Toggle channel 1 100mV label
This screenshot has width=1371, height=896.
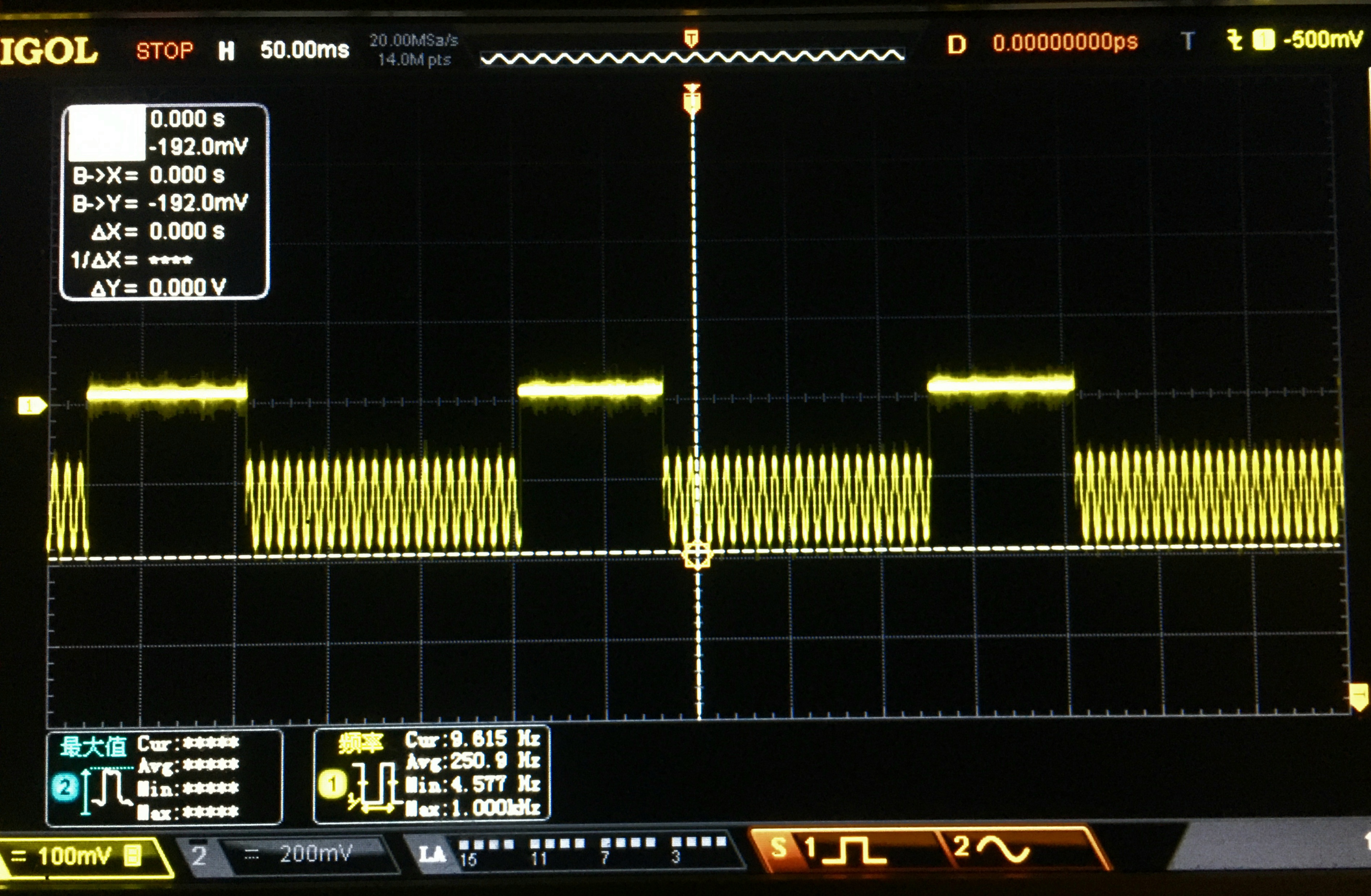coord(75,856)
